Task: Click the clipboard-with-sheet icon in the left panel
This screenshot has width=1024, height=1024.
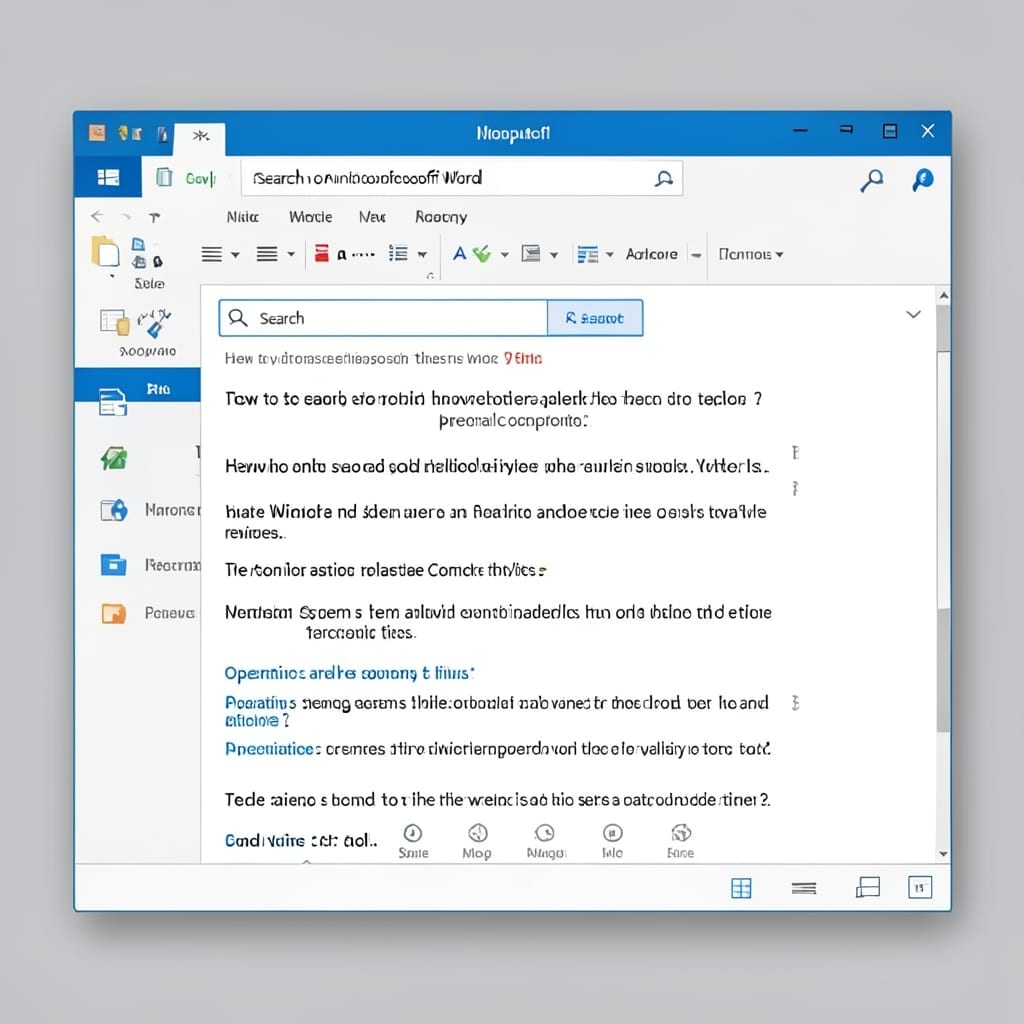Action: (x=114, y=322)
